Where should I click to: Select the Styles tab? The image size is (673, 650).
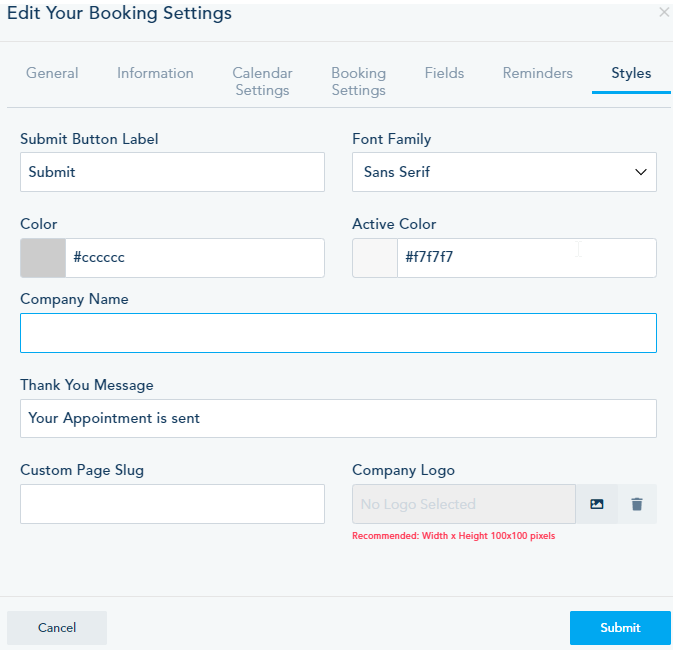coord(631,73)
